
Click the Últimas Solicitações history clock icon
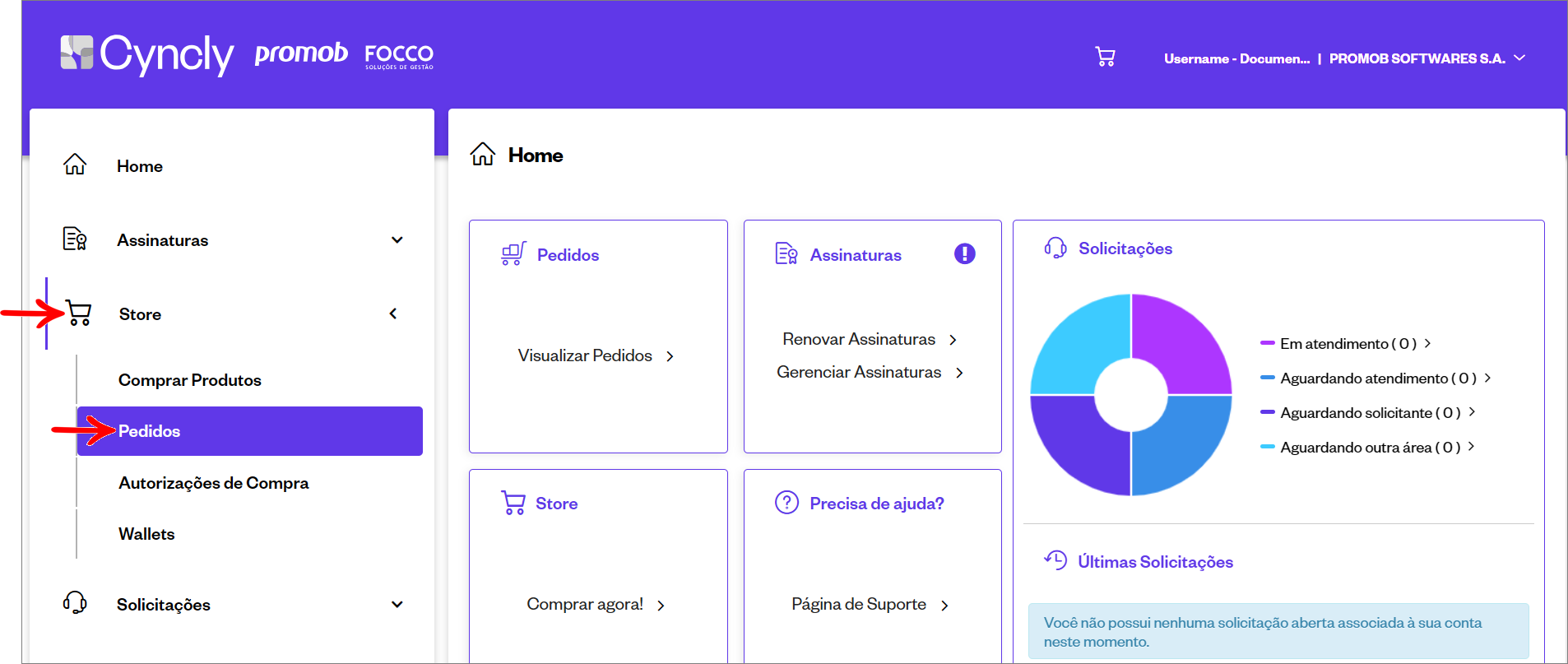pos(1055,560)
